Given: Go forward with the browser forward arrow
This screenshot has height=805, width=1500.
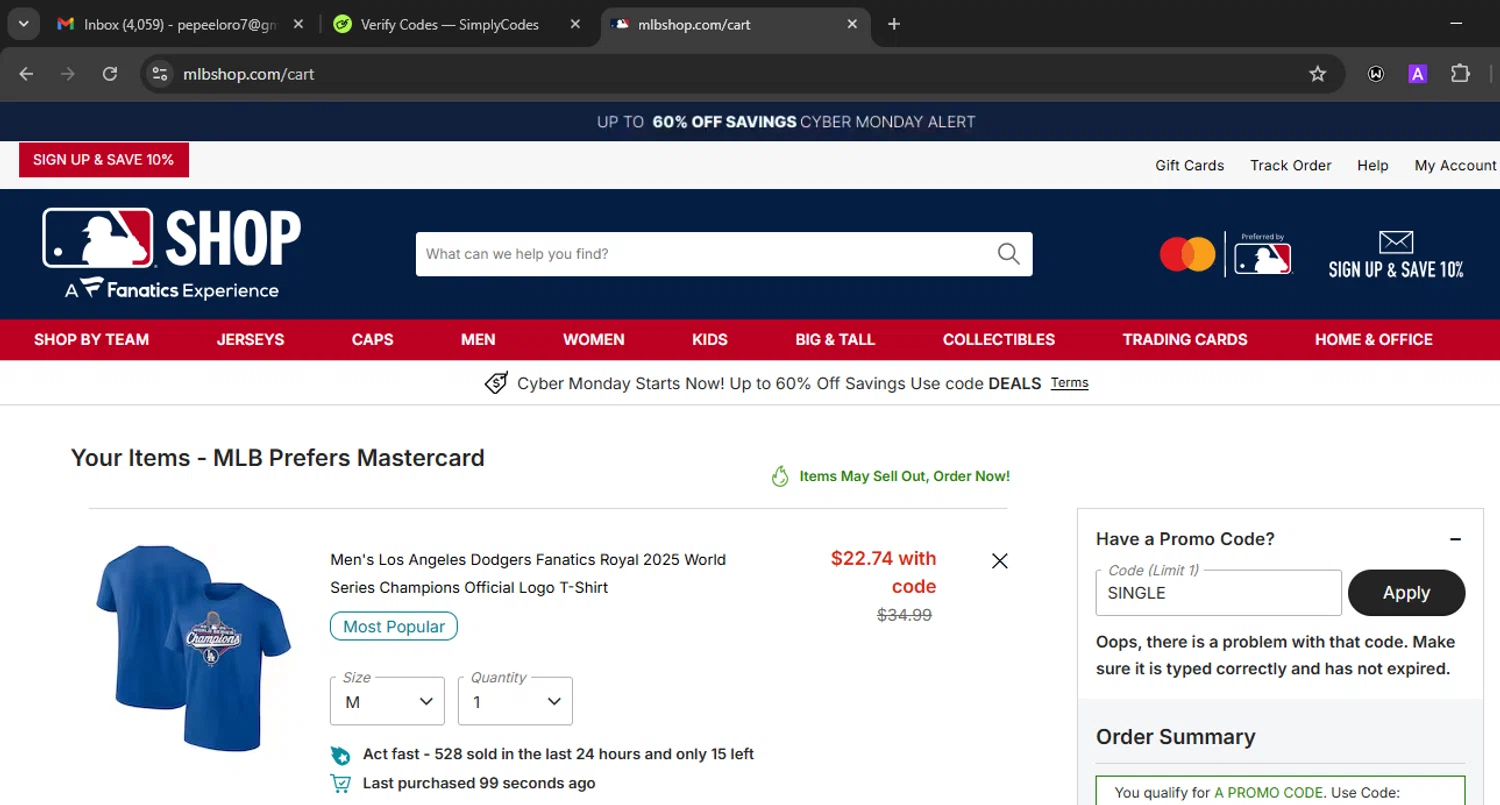Looking at the screenshot, I should click(x=68, y=74).
